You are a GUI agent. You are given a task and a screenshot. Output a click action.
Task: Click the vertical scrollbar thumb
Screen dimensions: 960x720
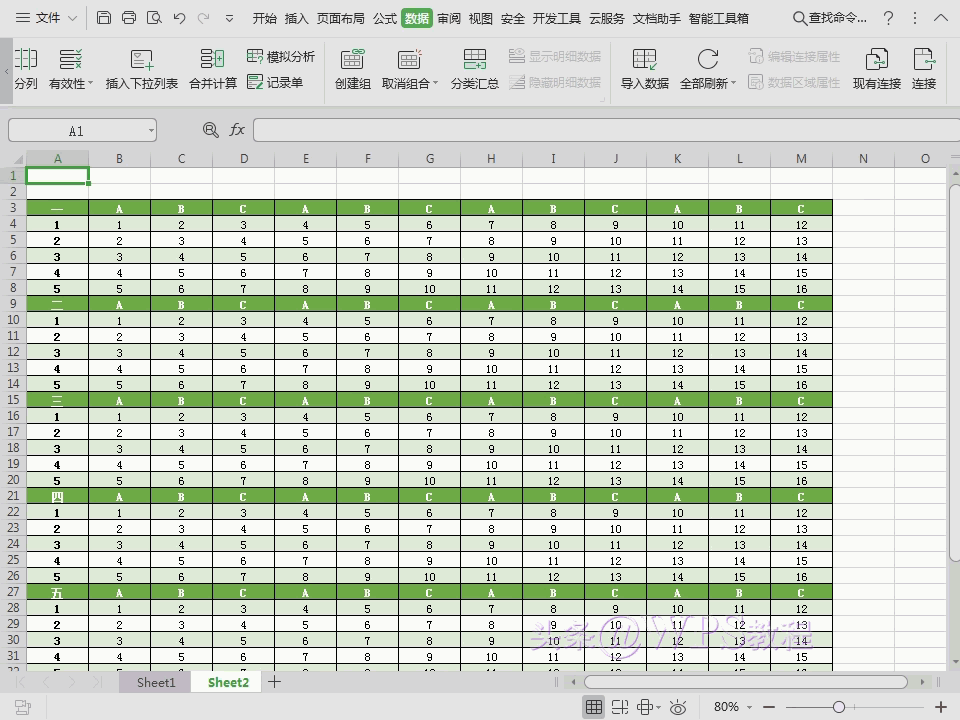coord(954,372)
